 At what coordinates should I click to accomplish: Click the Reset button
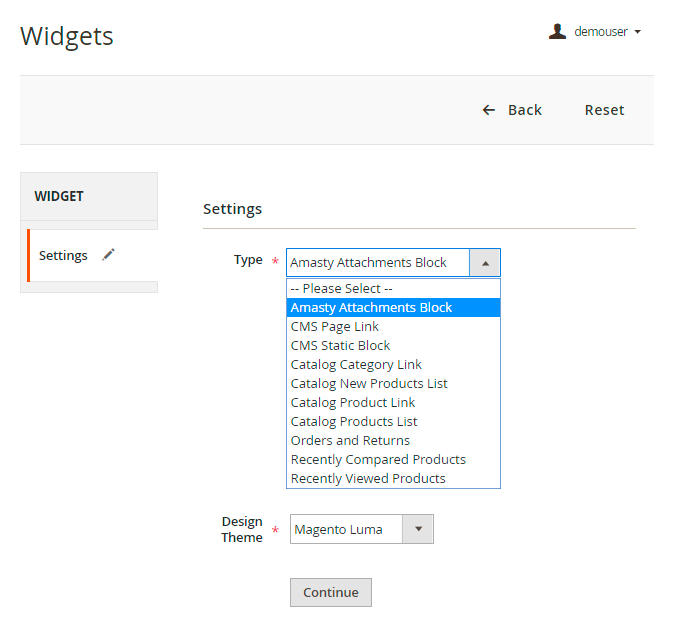604,110
